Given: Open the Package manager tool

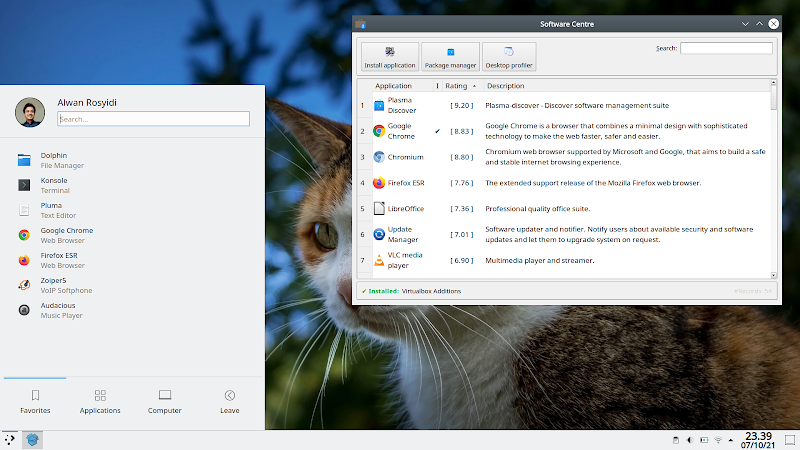Looking at the screenshot, I should (450, 57).
